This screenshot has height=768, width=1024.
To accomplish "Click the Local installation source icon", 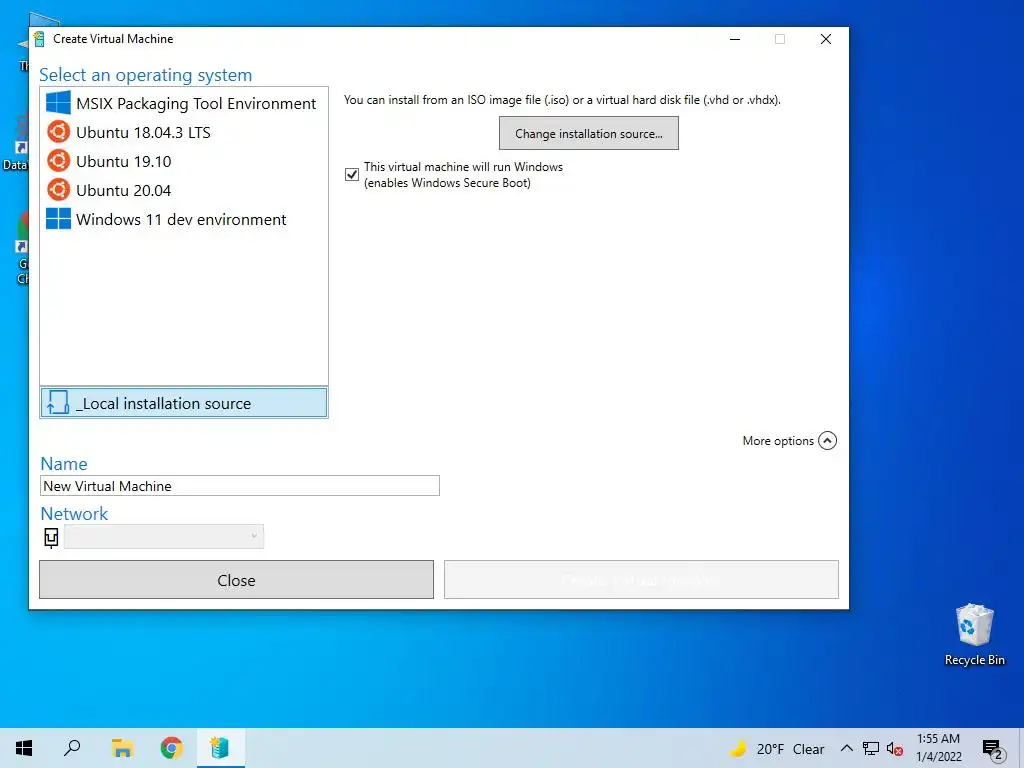I will (57, 403).
